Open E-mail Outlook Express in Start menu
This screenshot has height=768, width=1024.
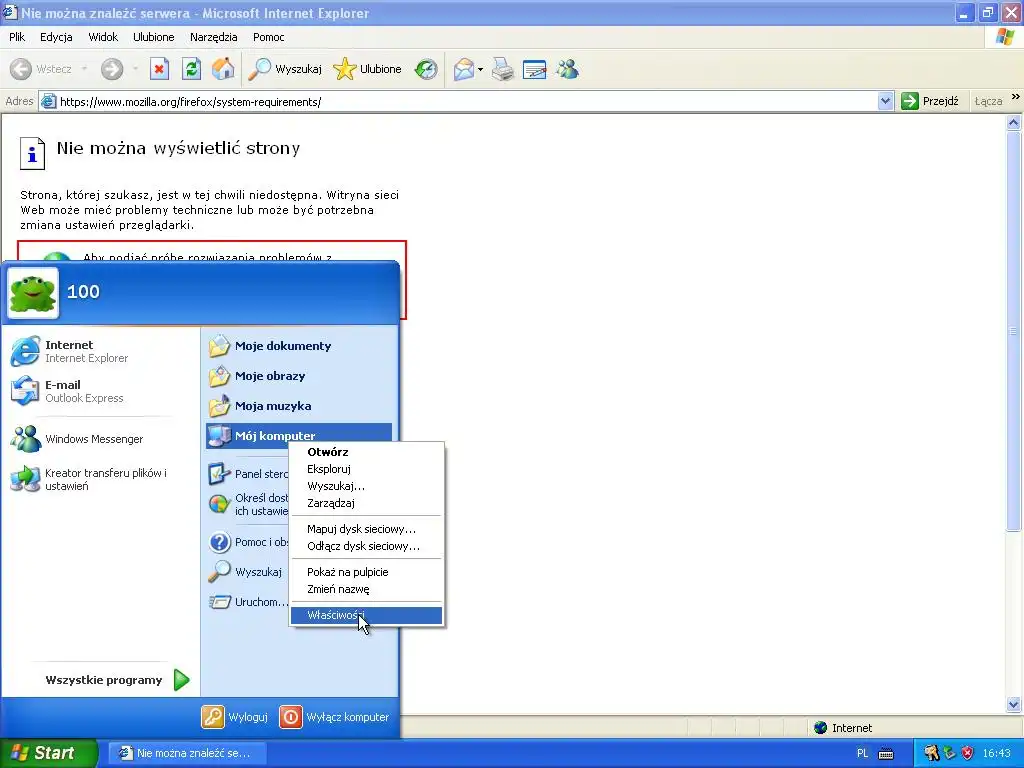[100, 391]
